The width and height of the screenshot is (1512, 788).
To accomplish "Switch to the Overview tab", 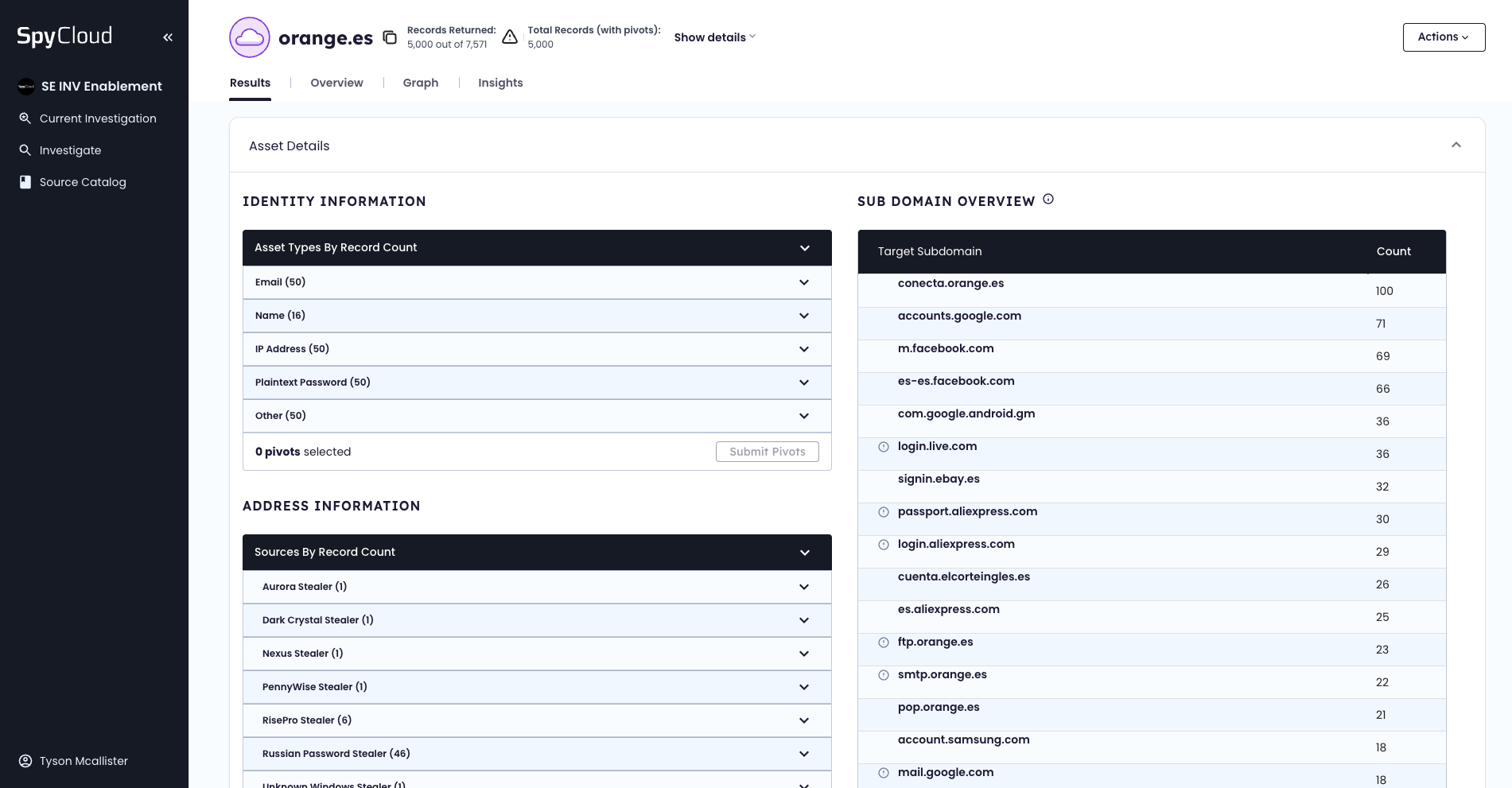I will [x=336, y=83].
